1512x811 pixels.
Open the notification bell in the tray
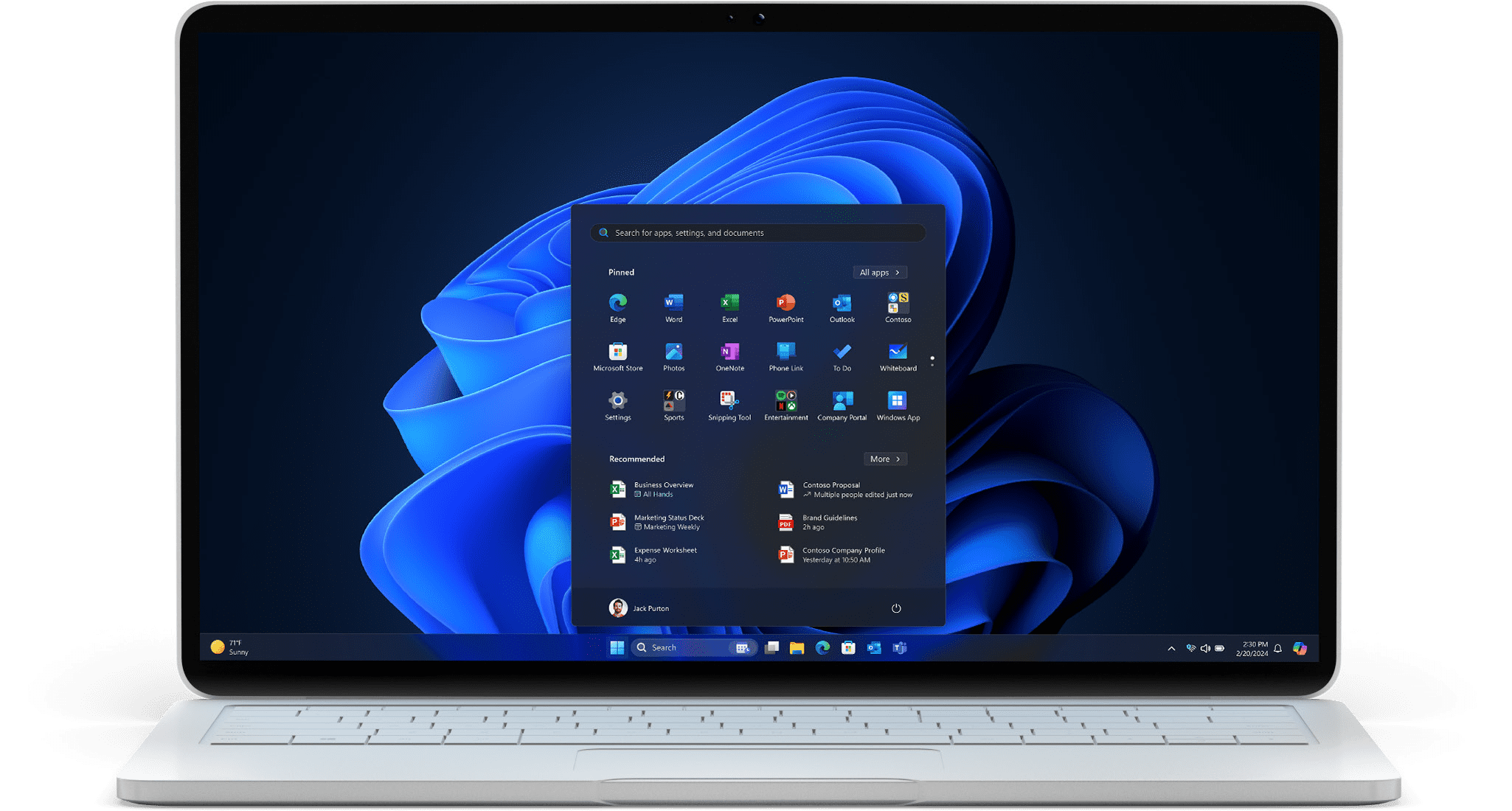1278,648
